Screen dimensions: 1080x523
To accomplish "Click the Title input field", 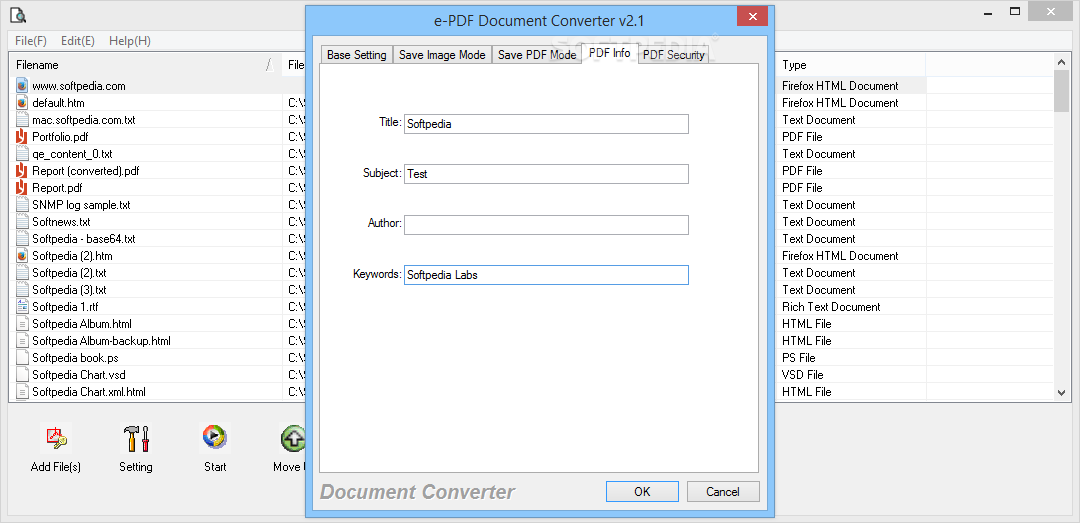I will (x=546, y=124).
